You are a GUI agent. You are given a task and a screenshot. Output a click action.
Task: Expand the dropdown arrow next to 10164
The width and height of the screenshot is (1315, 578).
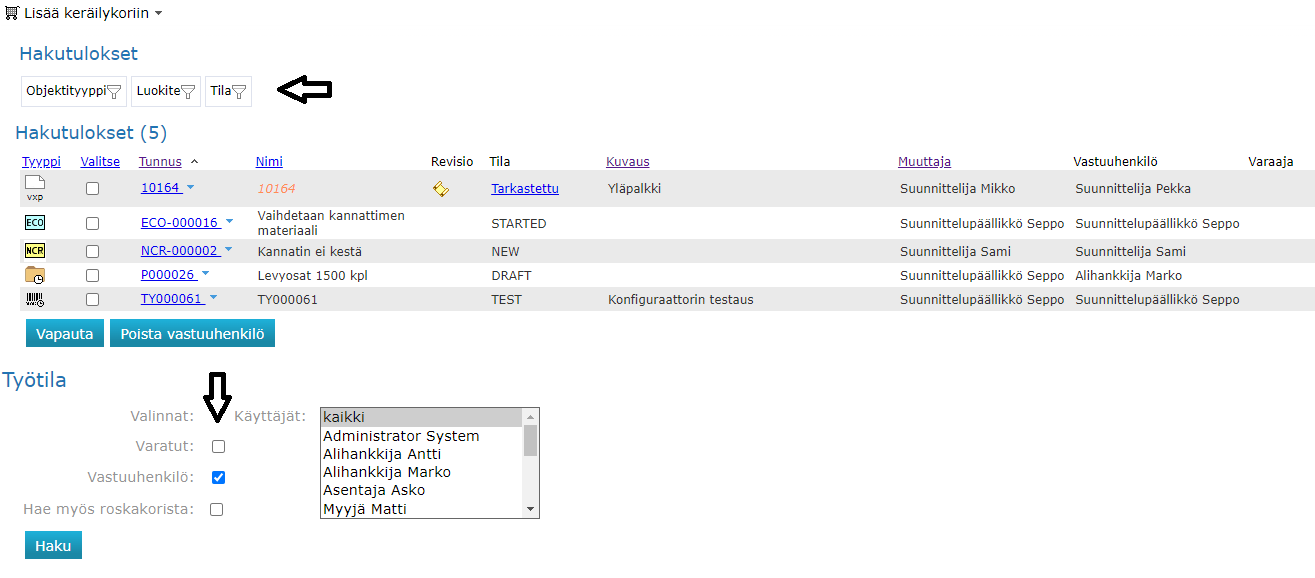[x=190, y=187]
